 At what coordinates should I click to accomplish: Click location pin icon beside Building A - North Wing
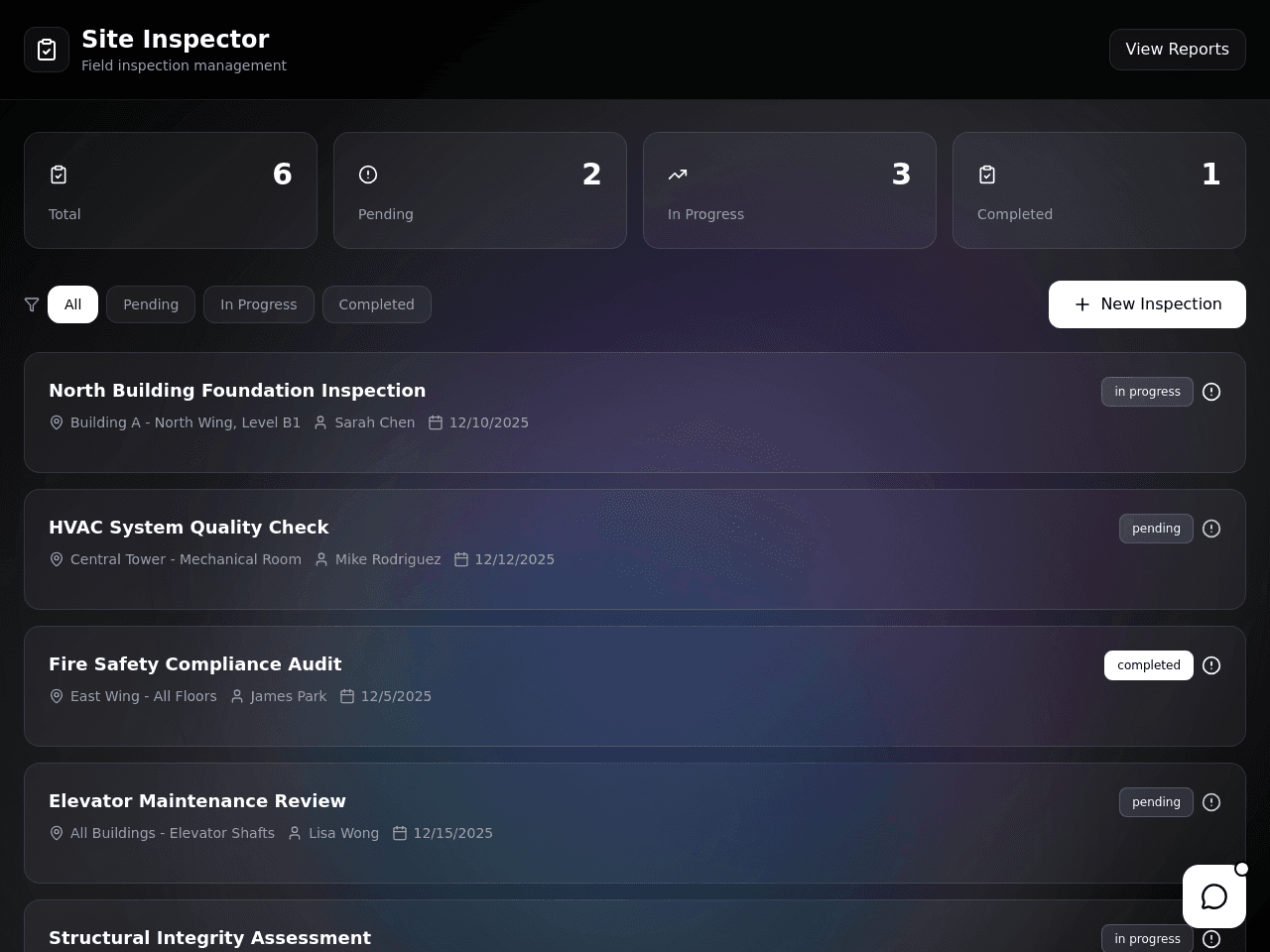(x=57, y=422)
